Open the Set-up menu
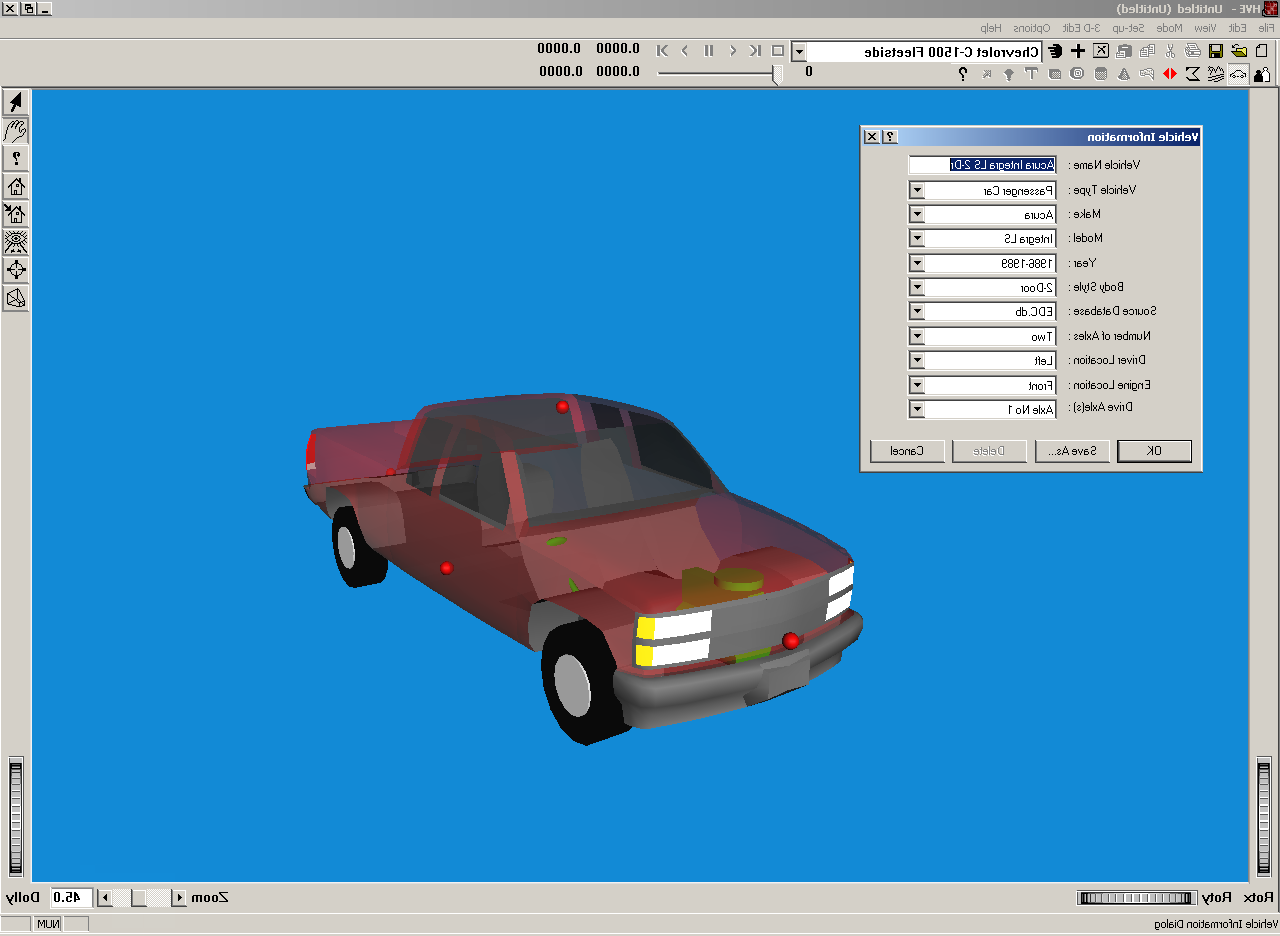1280x936 pixels. coord(1128,28)
